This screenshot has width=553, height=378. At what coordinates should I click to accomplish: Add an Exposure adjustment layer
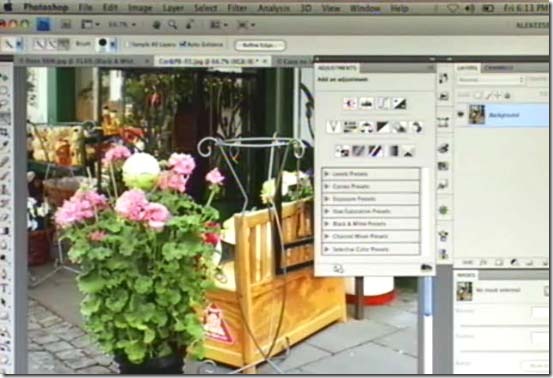pyautogui.click(x=400, y=103)
